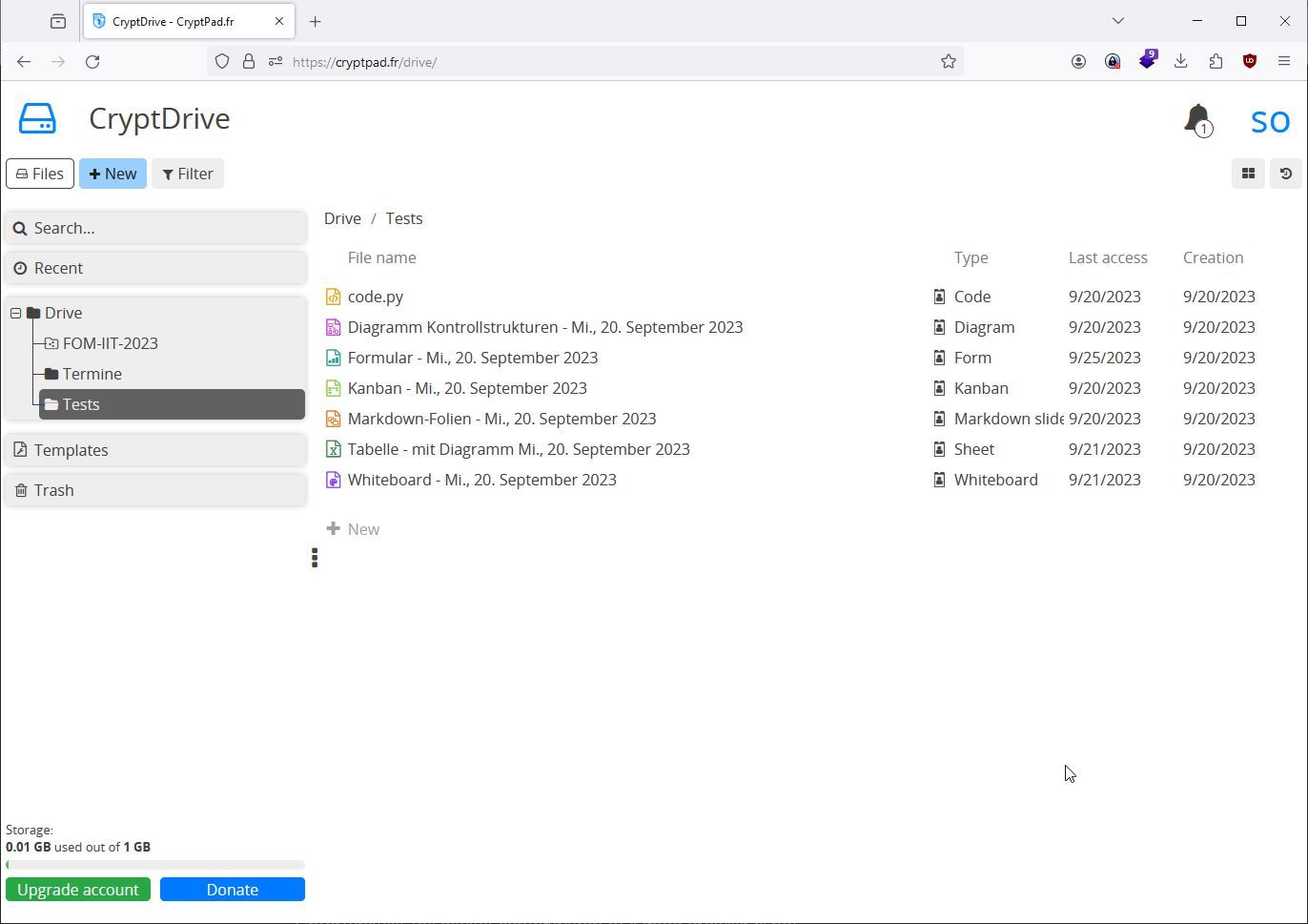Screen dimensions: 1308x924
Task: Click owner icon in Diagram row
Action: tap(939, 327)
